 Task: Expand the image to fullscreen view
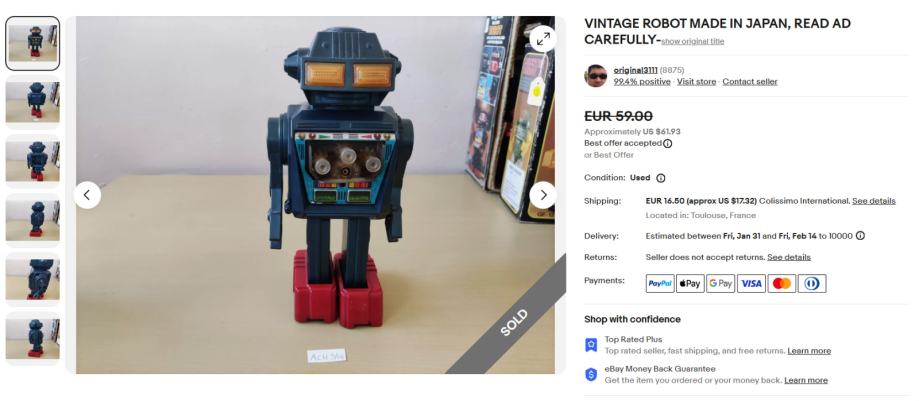[x=543, y=39]
